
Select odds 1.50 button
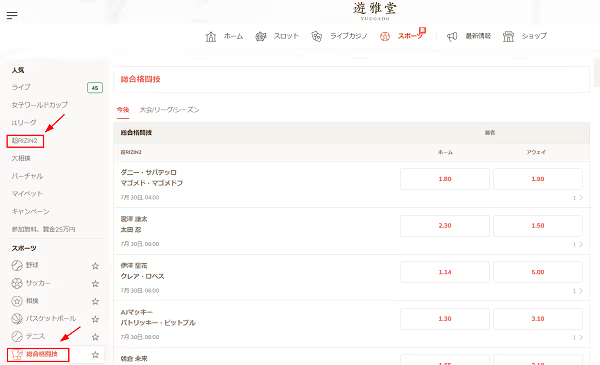[538, 226]
